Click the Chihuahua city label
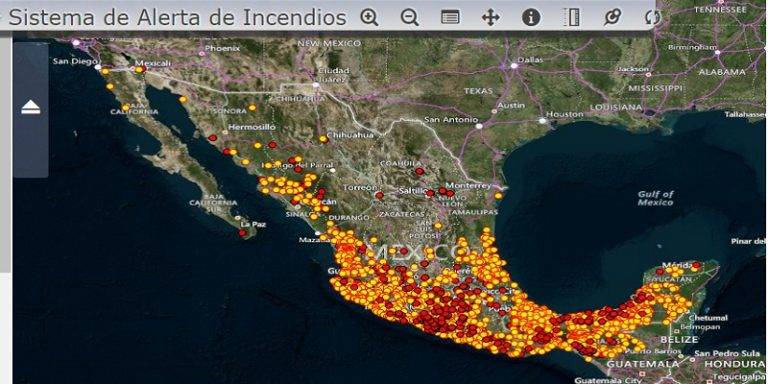The width and height of the screenshot is (768, 384). pyautogui.click(x=350, y=135)
